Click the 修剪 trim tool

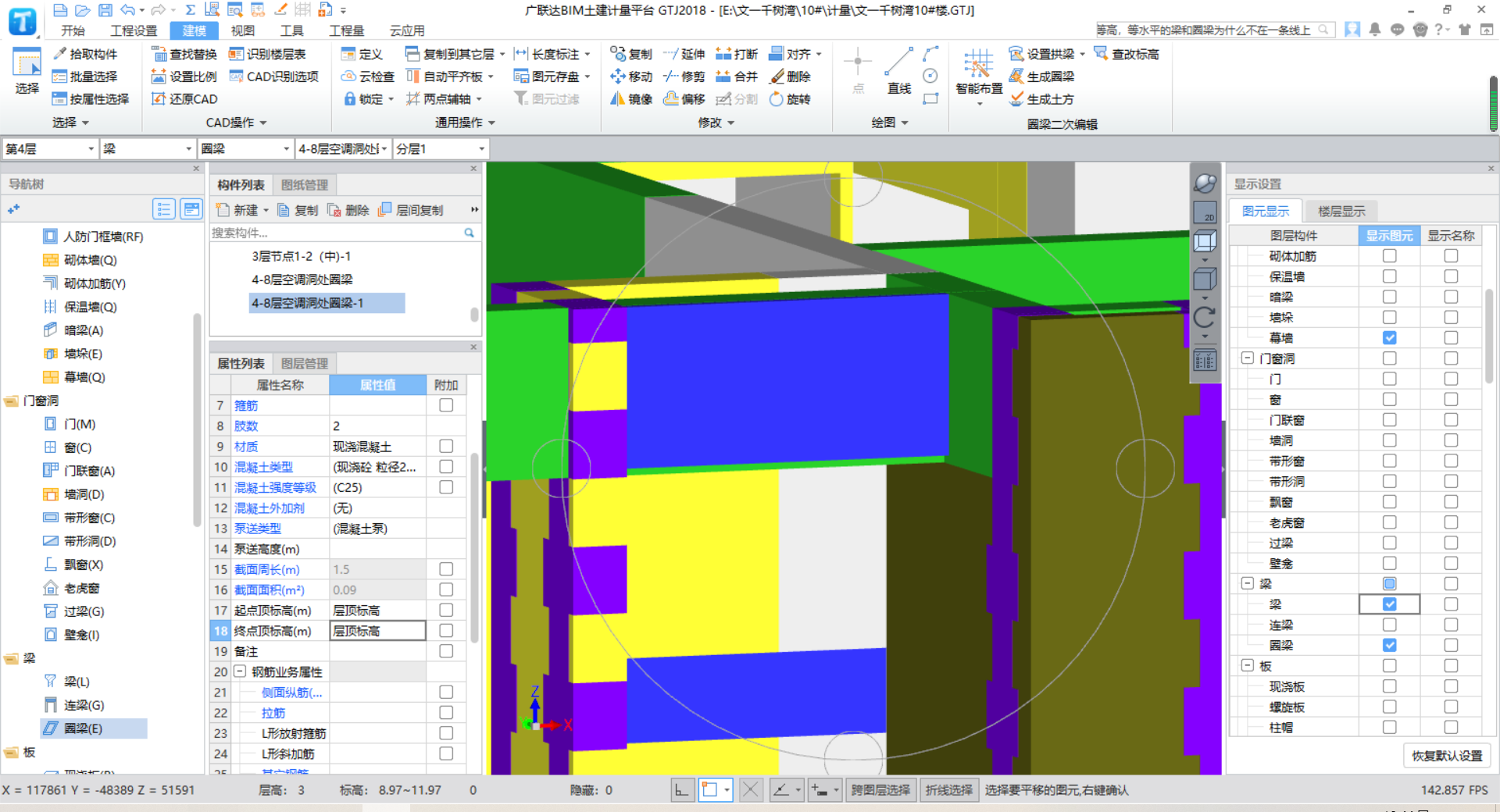[x=684, y=77]
